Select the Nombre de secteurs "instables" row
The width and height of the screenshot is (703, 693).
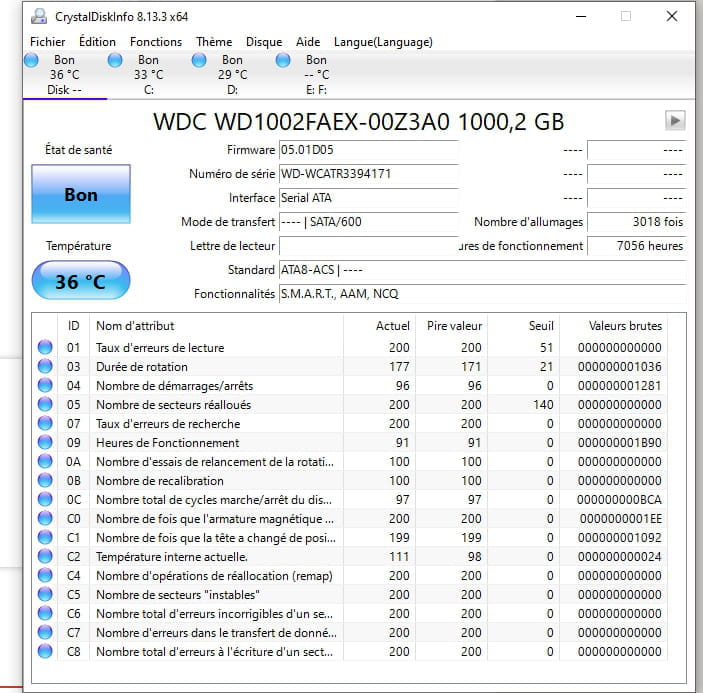point(350,595)
